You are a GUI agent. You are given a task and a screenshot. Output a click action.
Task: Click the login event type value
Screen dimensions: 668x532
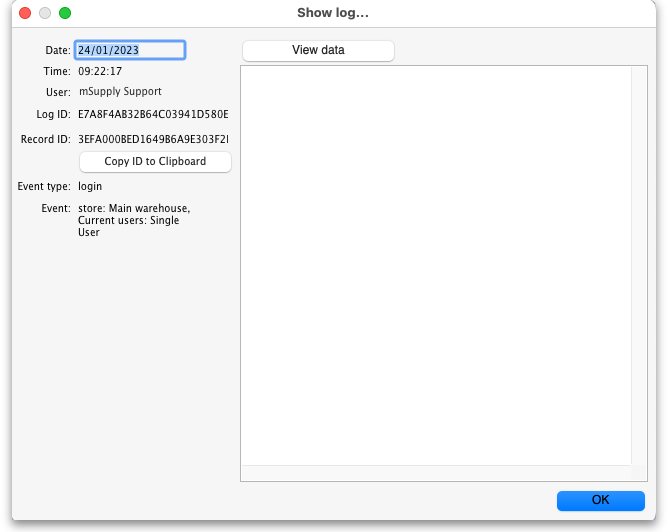pos(90,186)
